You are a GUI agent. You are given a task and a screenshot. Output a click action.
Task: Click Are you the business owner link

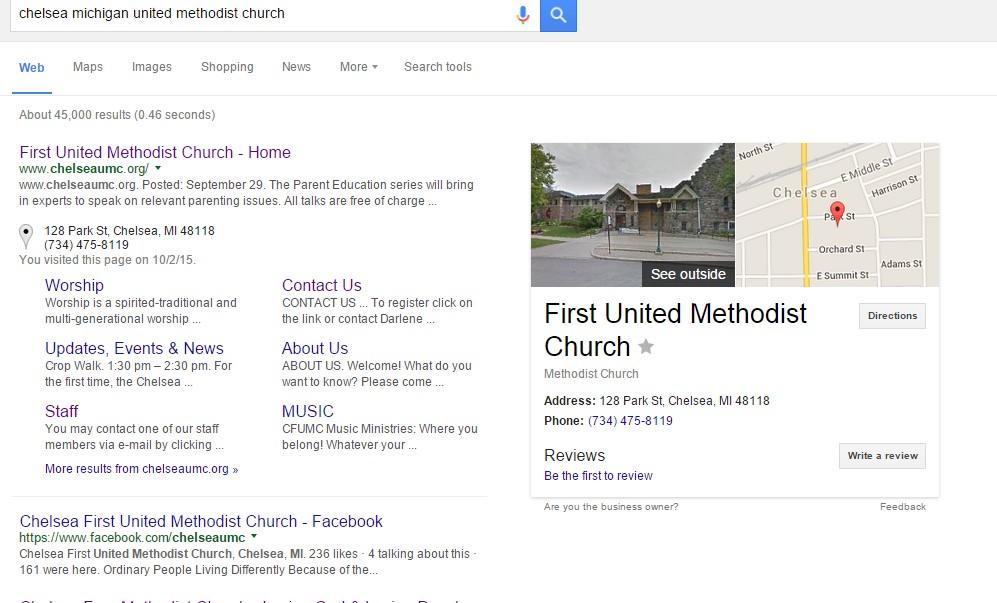pyautogui.click(x=611, y=507)
